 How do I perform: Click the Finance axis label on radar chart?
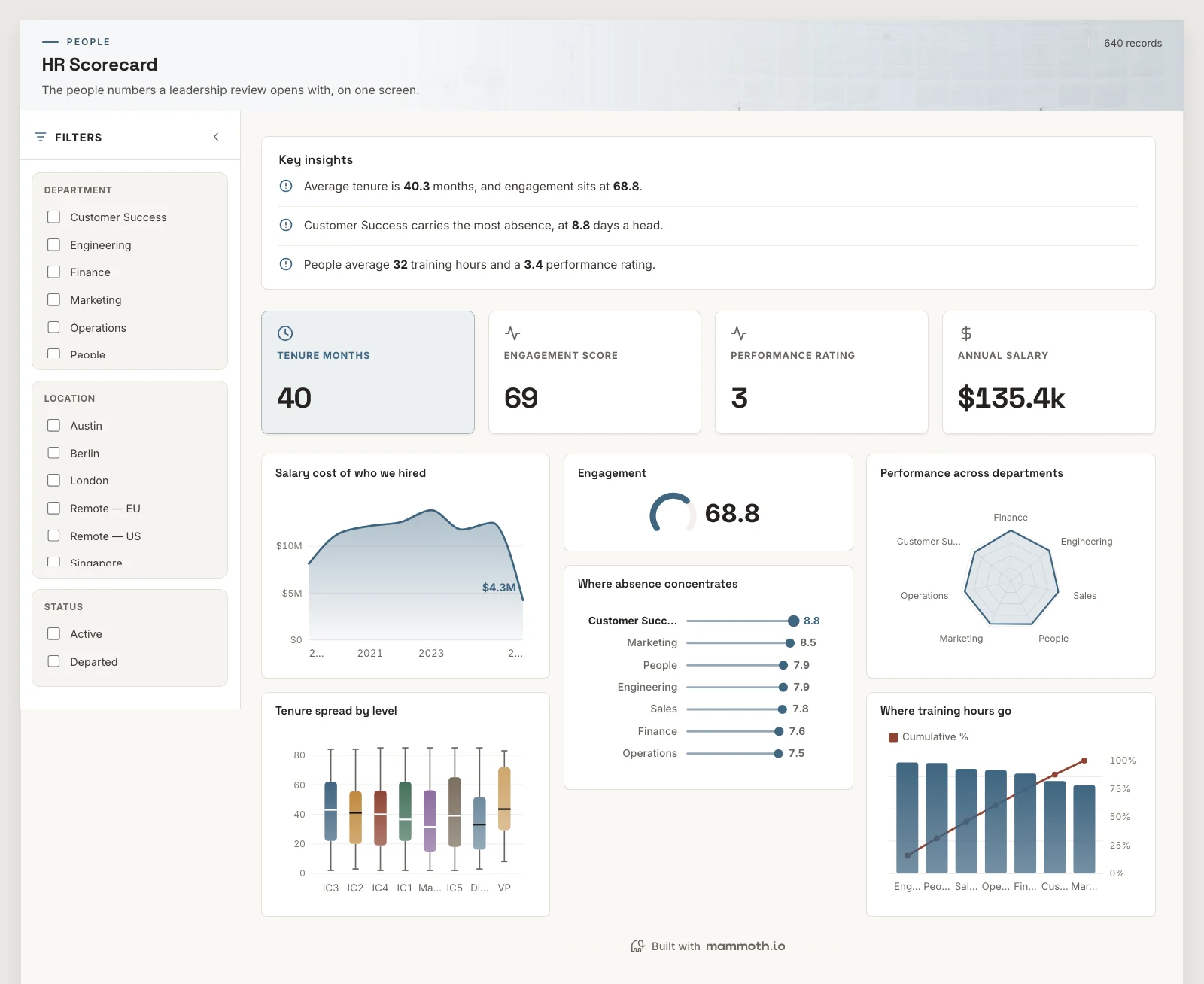pos(1011,518)
